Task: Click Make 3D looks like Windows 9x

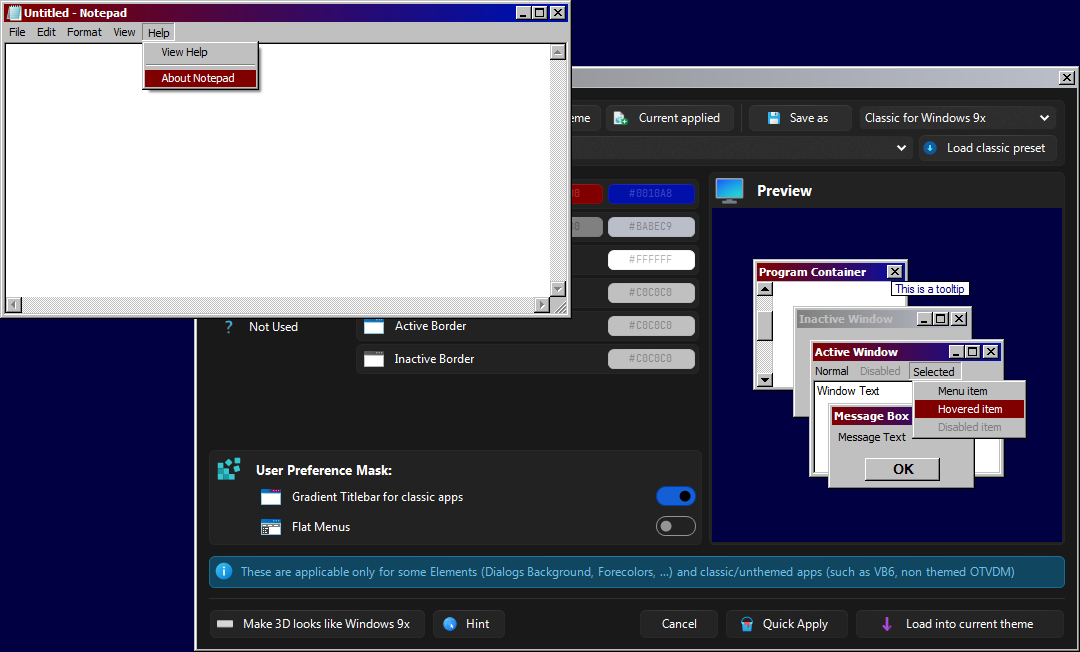Action: tap(317, 624)
